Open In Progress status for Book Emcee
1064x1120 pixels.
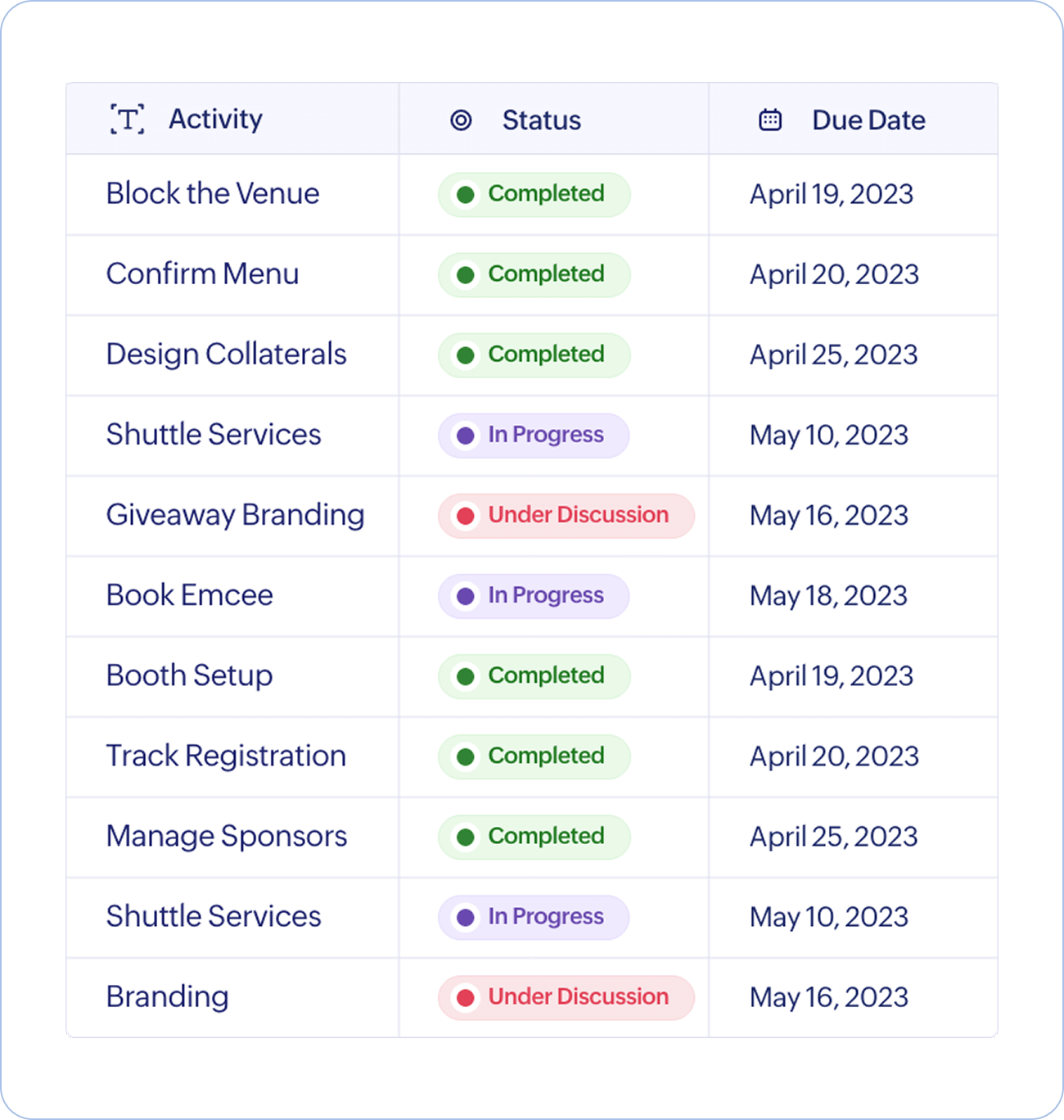tap(534, 595)
